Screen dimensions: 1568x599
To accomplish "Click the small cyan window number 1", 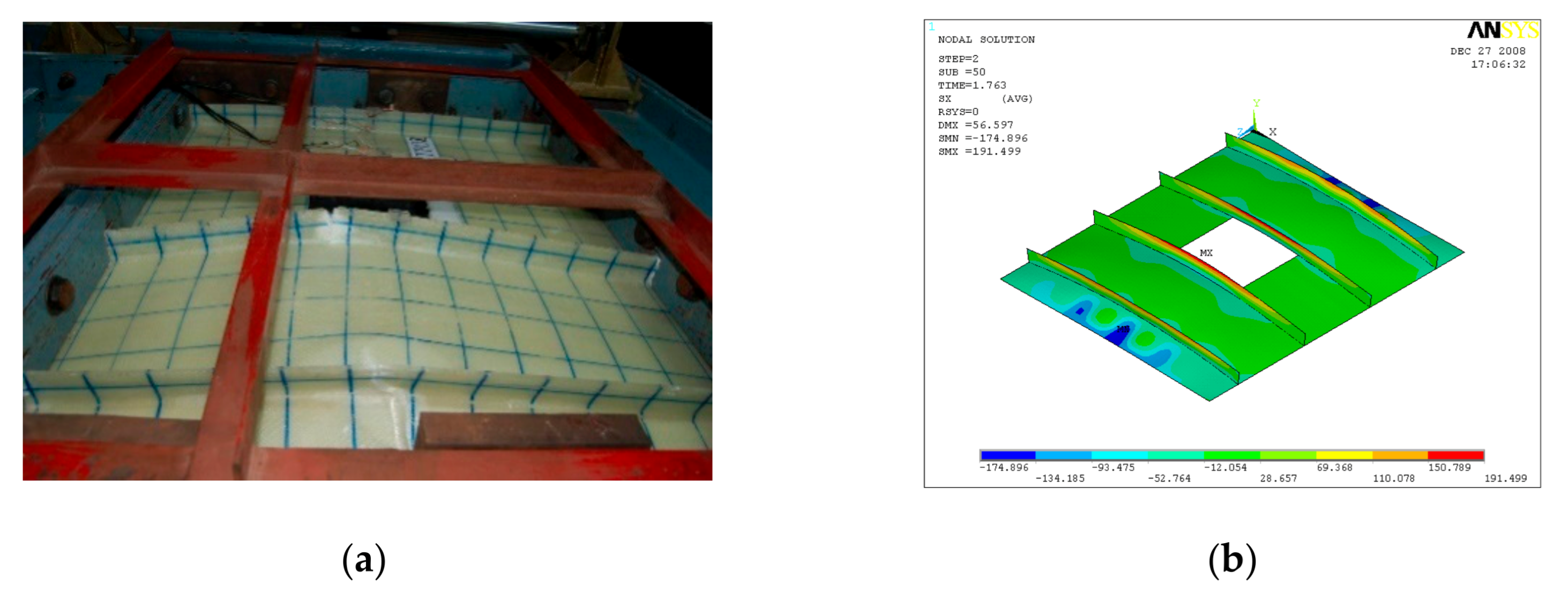I will pos(931,26).
